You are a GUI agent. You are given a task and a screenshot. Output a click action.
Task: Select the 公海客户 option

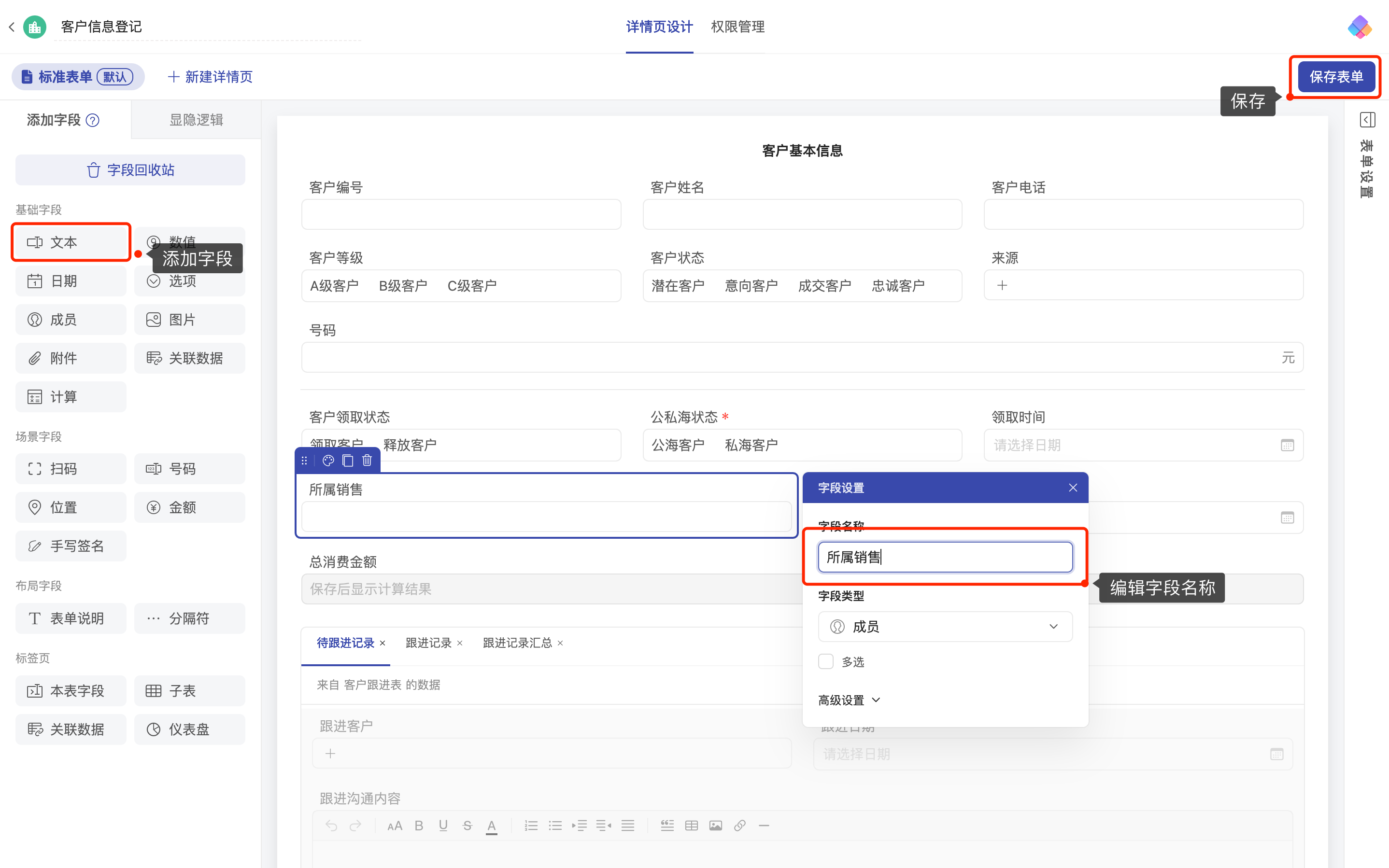678,445
